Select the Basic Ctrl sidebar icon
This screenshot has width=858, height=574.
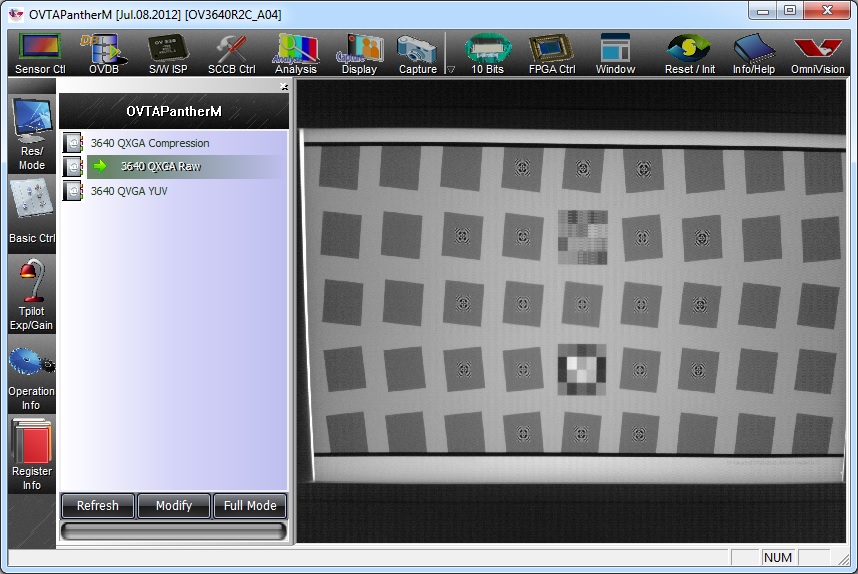click(32, 212)
